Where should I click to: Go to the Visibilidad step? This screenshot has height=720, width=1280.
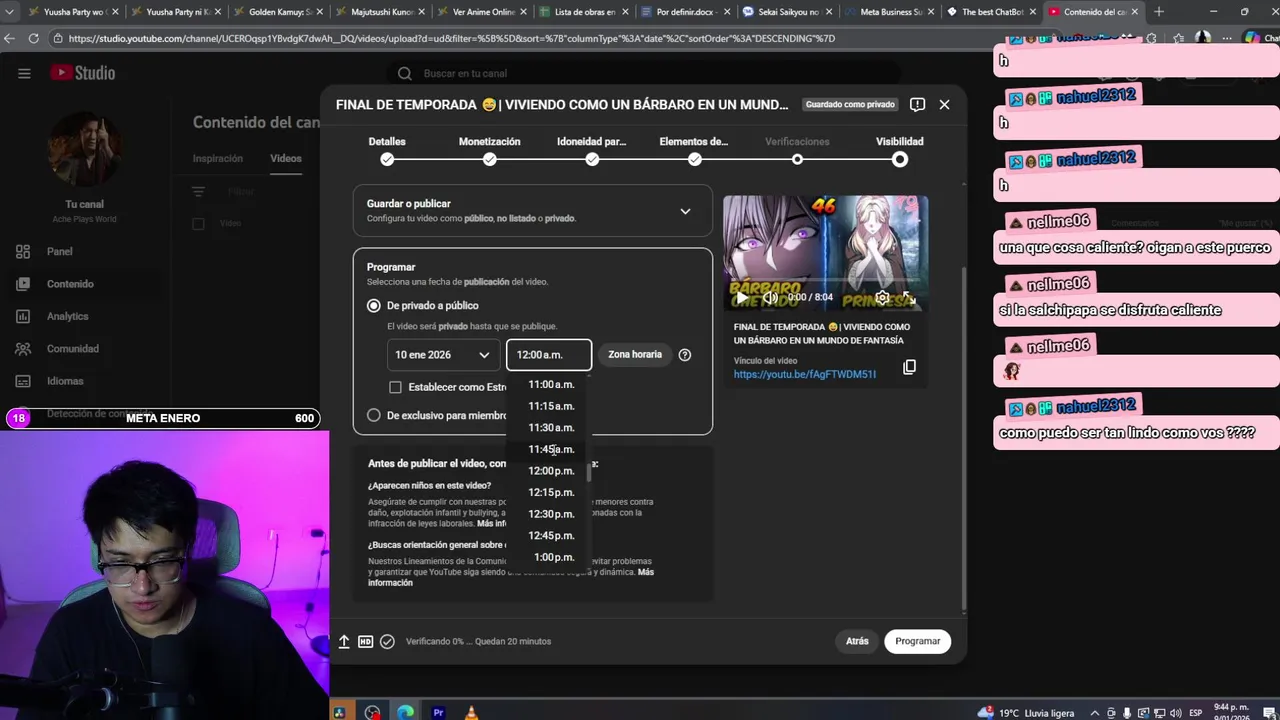coord(900,150)
